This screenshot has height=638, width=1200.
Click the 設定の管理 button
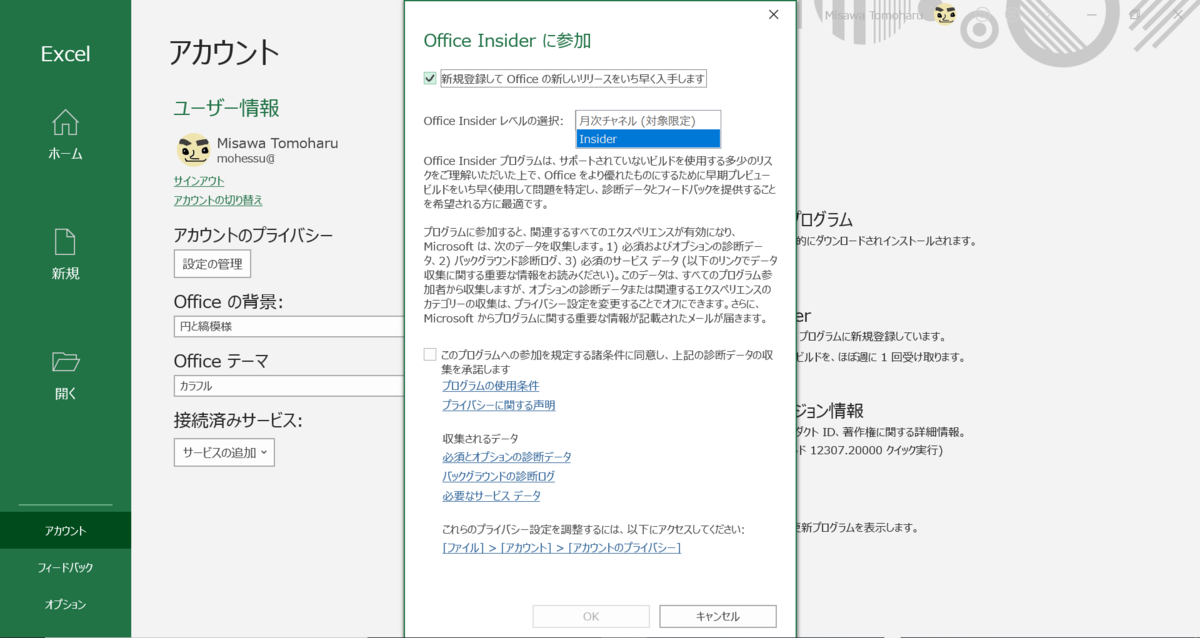coord(212,264)
